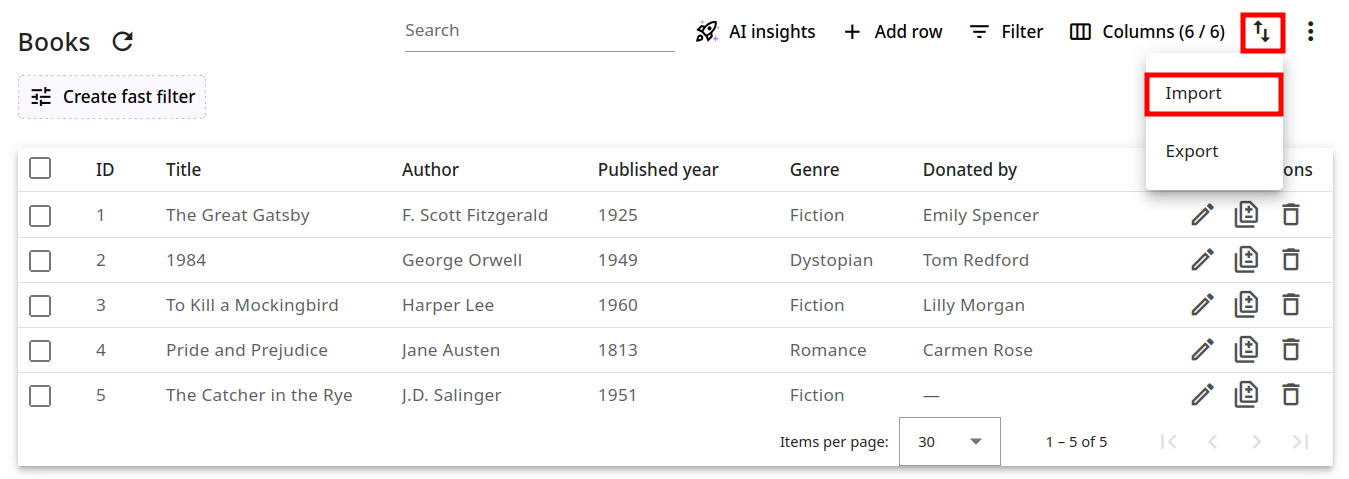The height and width of the screenshot is (479, 1349).
Task: Delete The Catcher in the Rye row
Action: pyautogui.click(x=1291, y=395)
